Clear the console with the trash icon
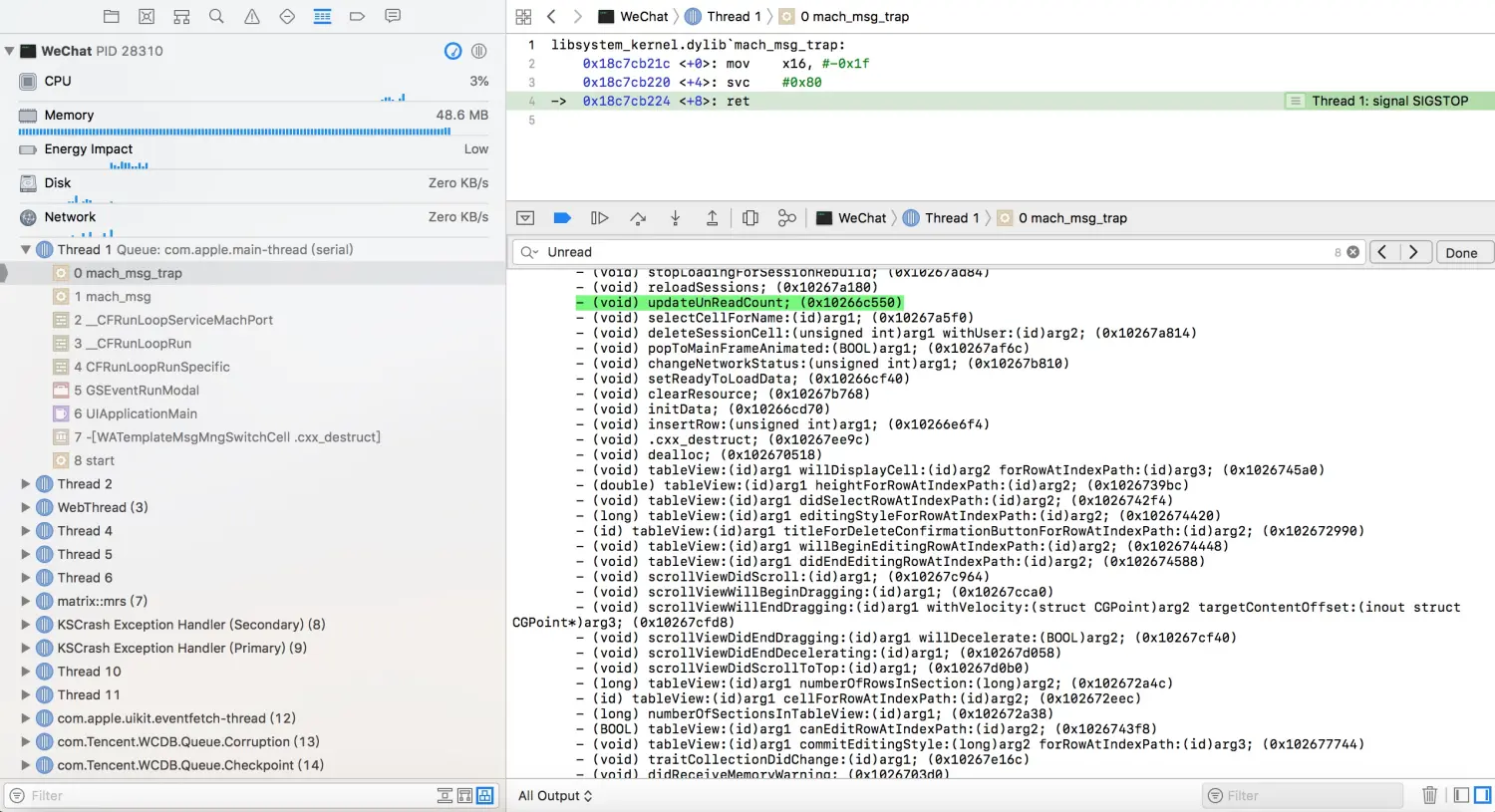 (x=1429, y=795)
